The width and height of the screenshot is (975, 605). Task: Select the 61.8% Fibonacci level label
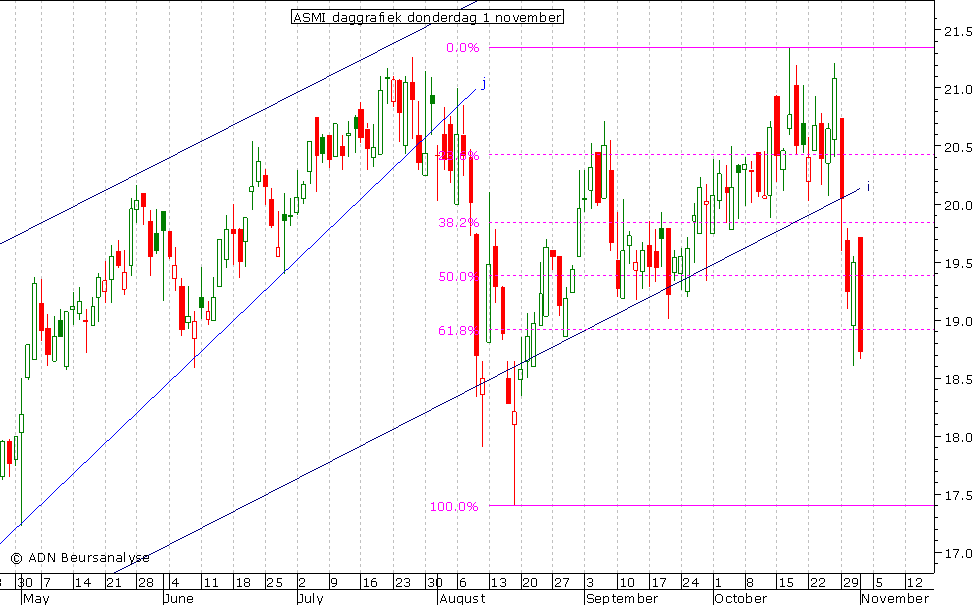pos(458,331)
